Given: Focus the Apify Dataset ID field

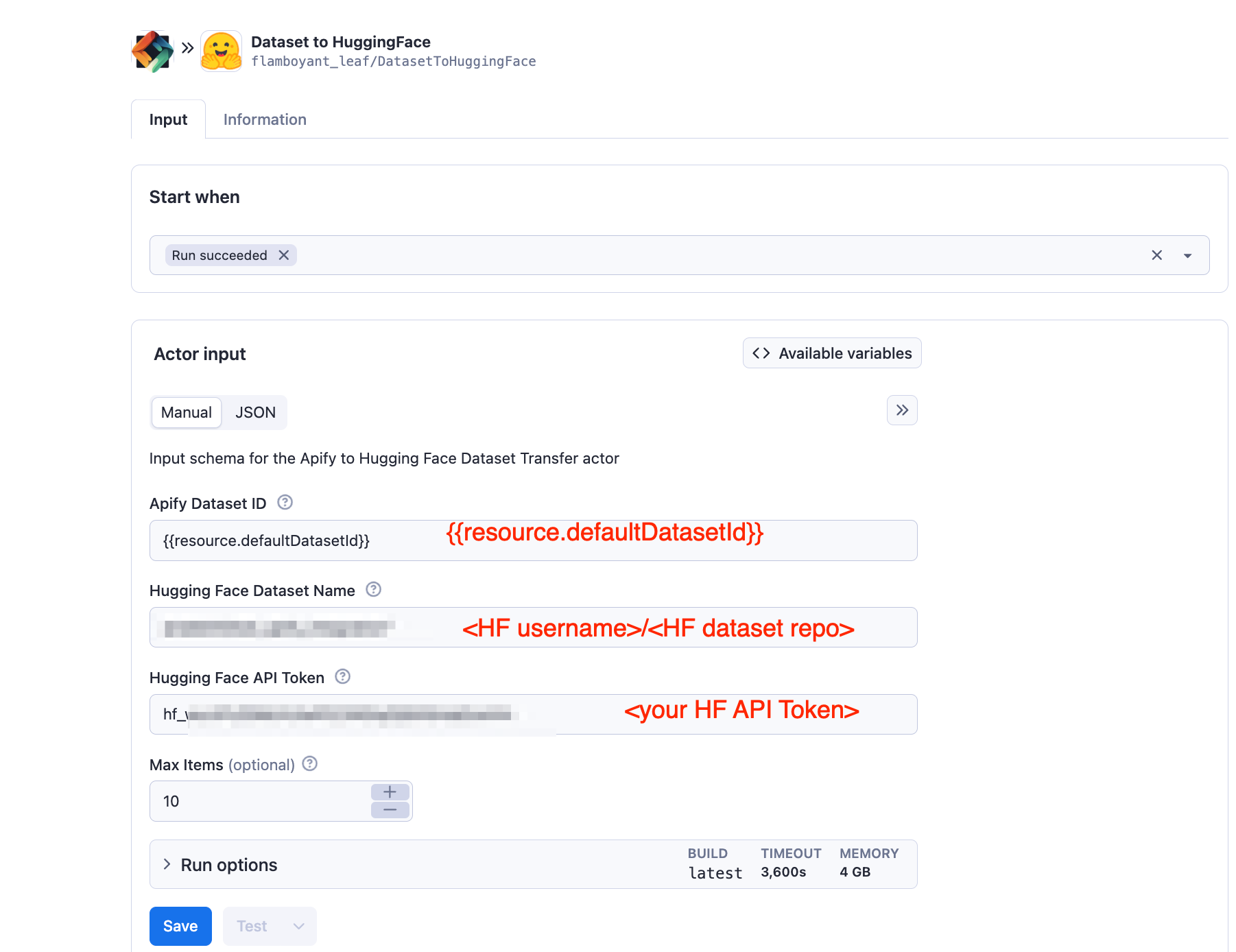Looking at the screenshot, I should (x=533, y=540).
